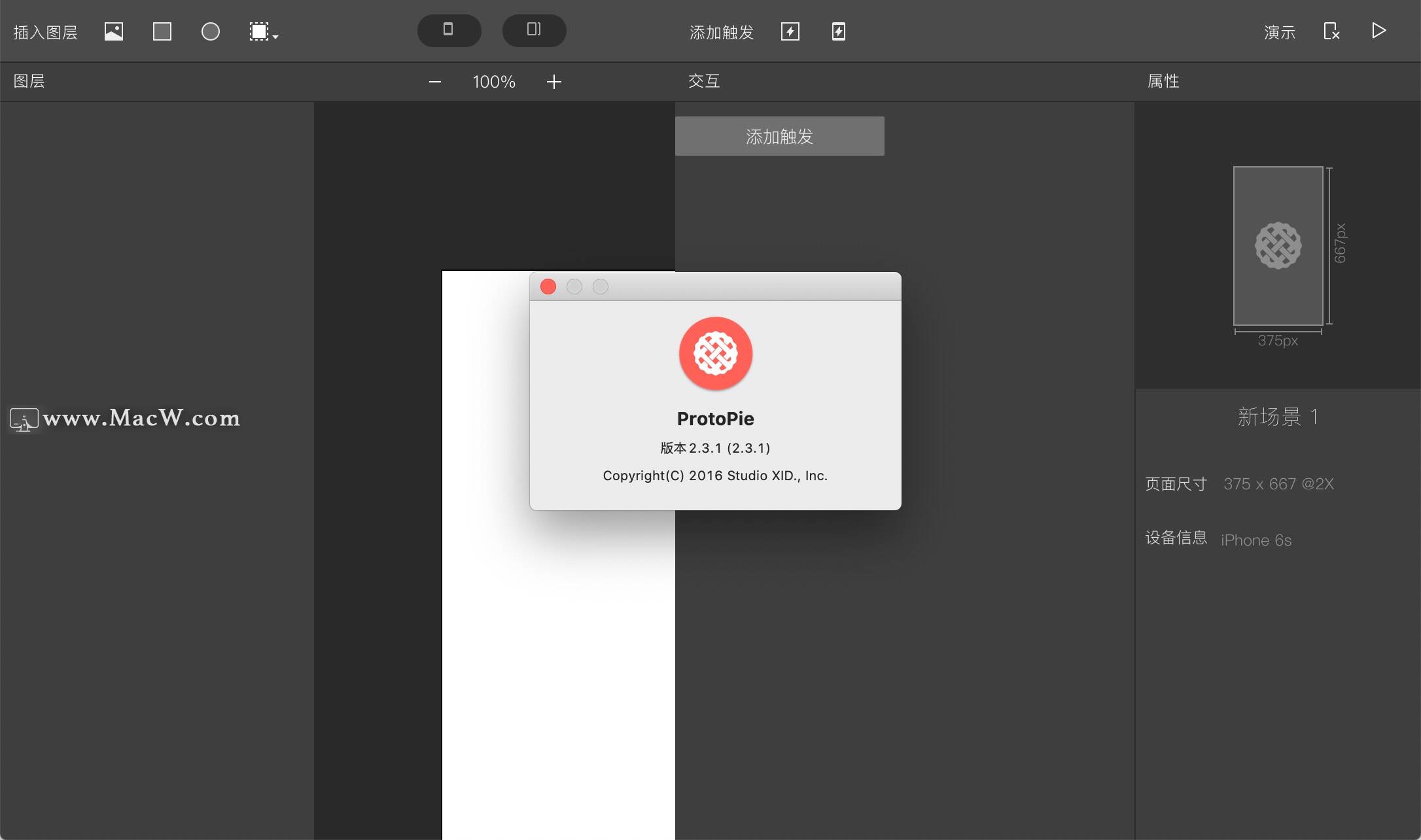Click the 100% zoom level value

tap(494, 82)
